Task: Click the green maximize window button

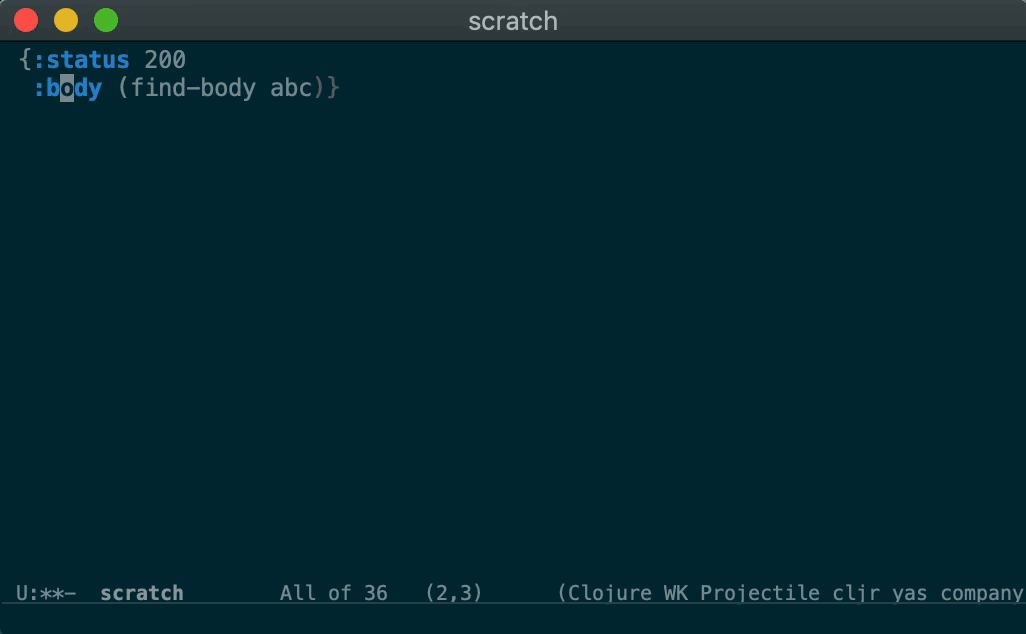Action: [106, 20]
